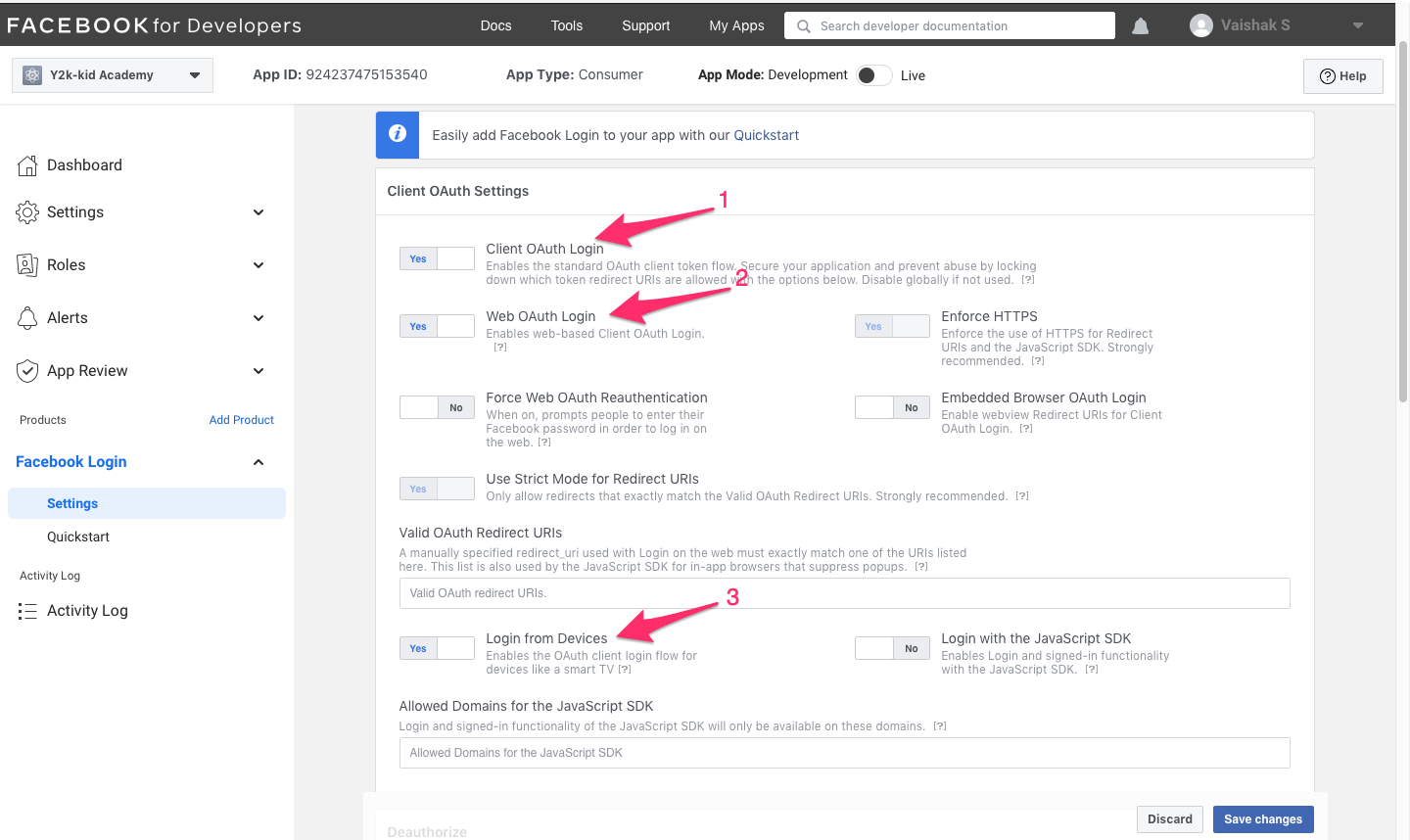
Task: Select Quickstart under Facebook Login
Action: [78, 537]
